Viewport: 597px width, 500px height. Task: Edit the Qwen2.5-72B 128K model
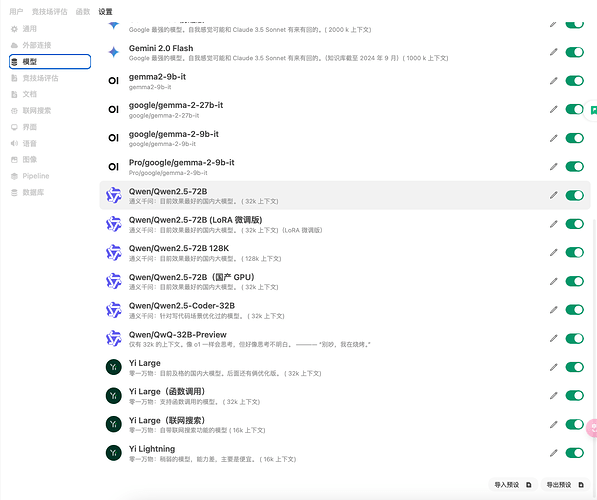coord(554,252)
